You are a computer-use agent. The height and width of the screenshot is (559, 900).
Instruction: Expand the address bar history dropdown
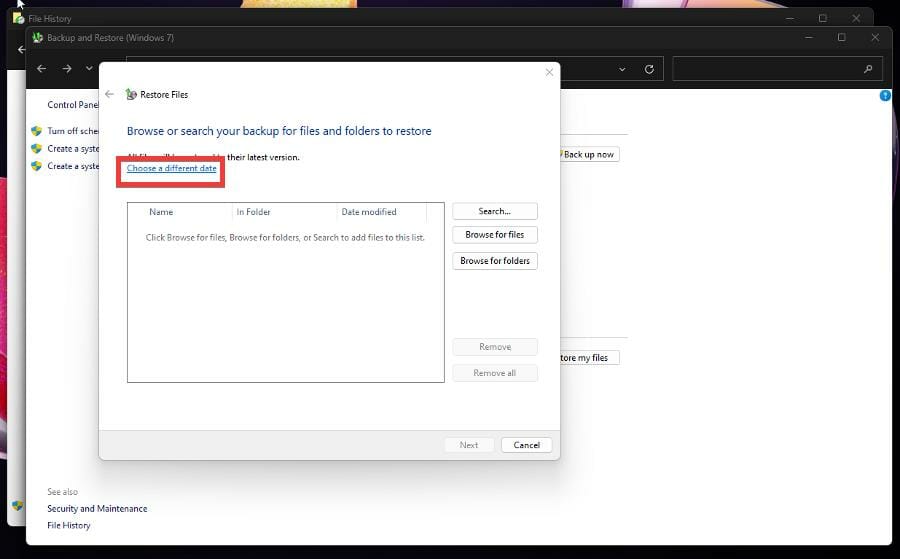coord(622,69)
